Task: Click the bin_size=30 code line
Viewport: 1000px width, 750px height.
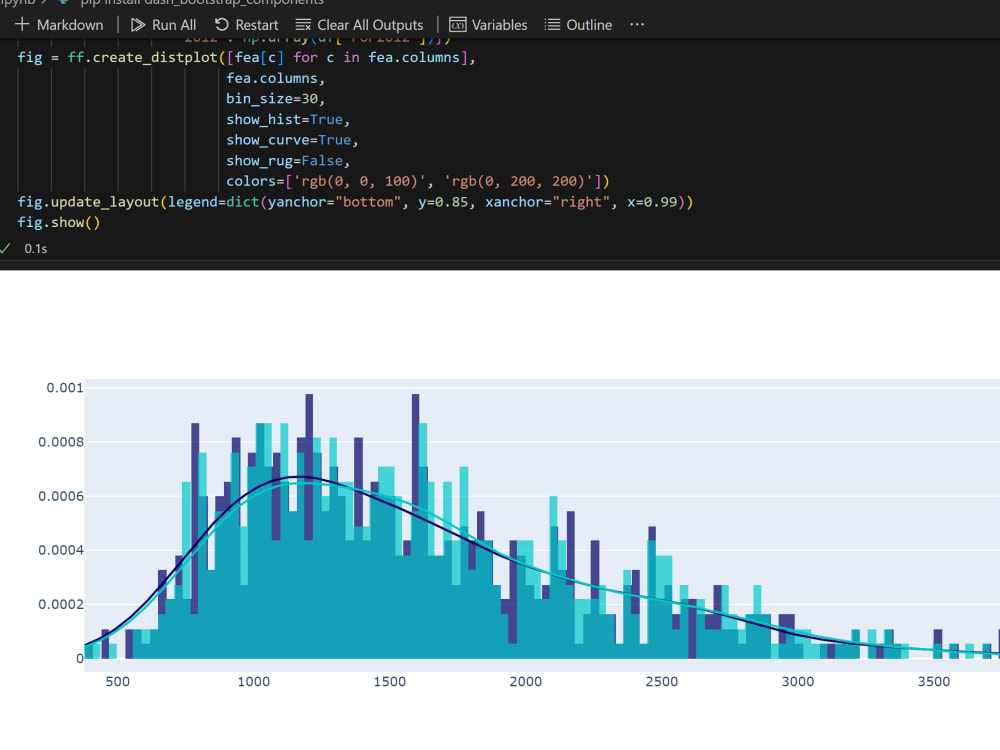Action: 275,99
